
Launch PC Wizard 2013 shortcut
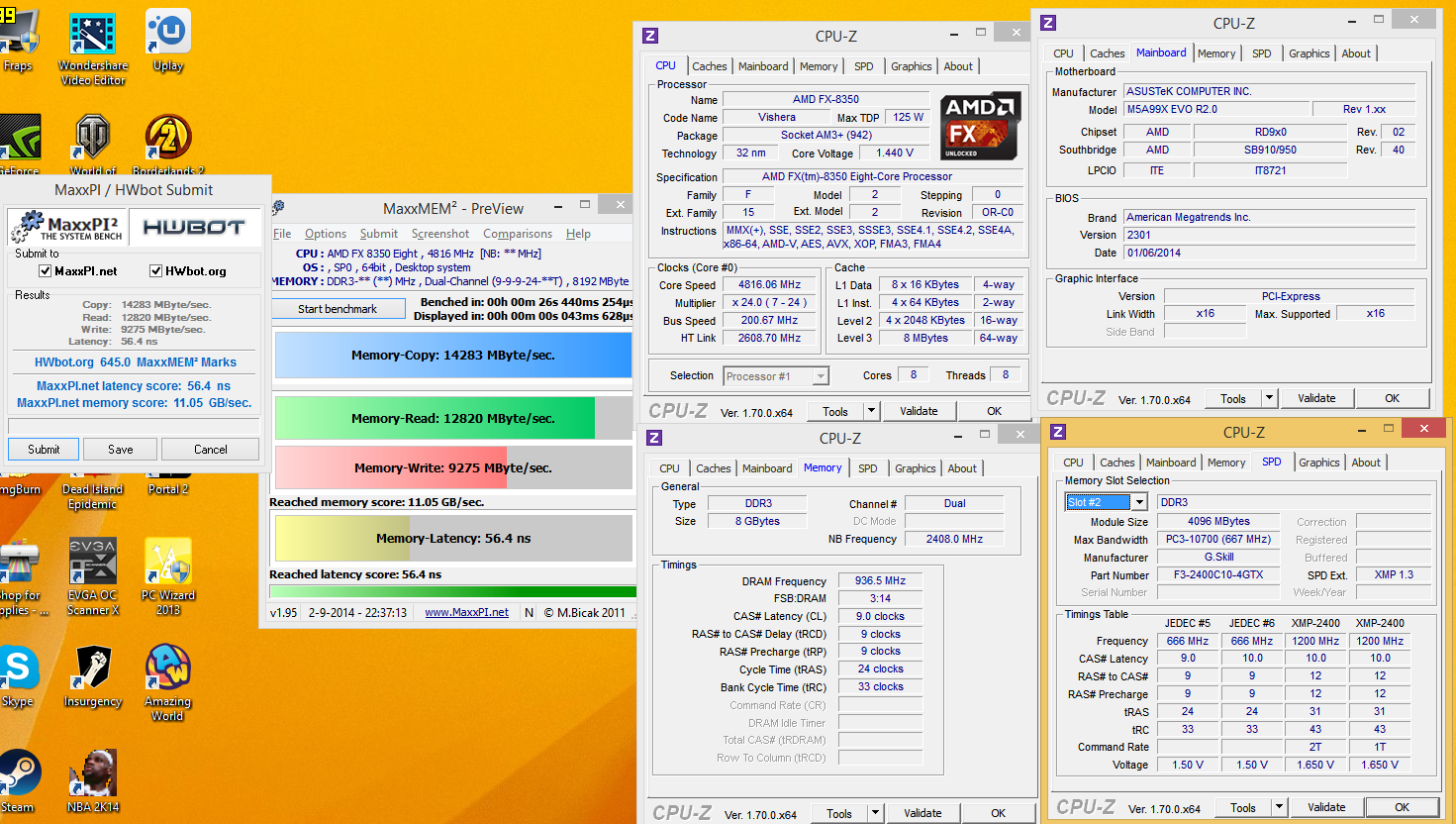[x=167, y=576]
